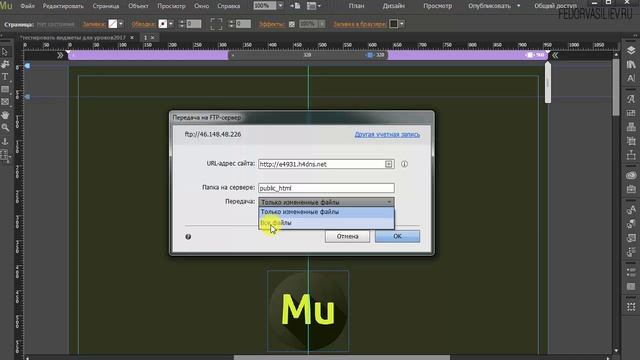640x360 pixels.
Task: Click the Заливка fill label link
Action: pyautogui.click(x=94, y=24)
